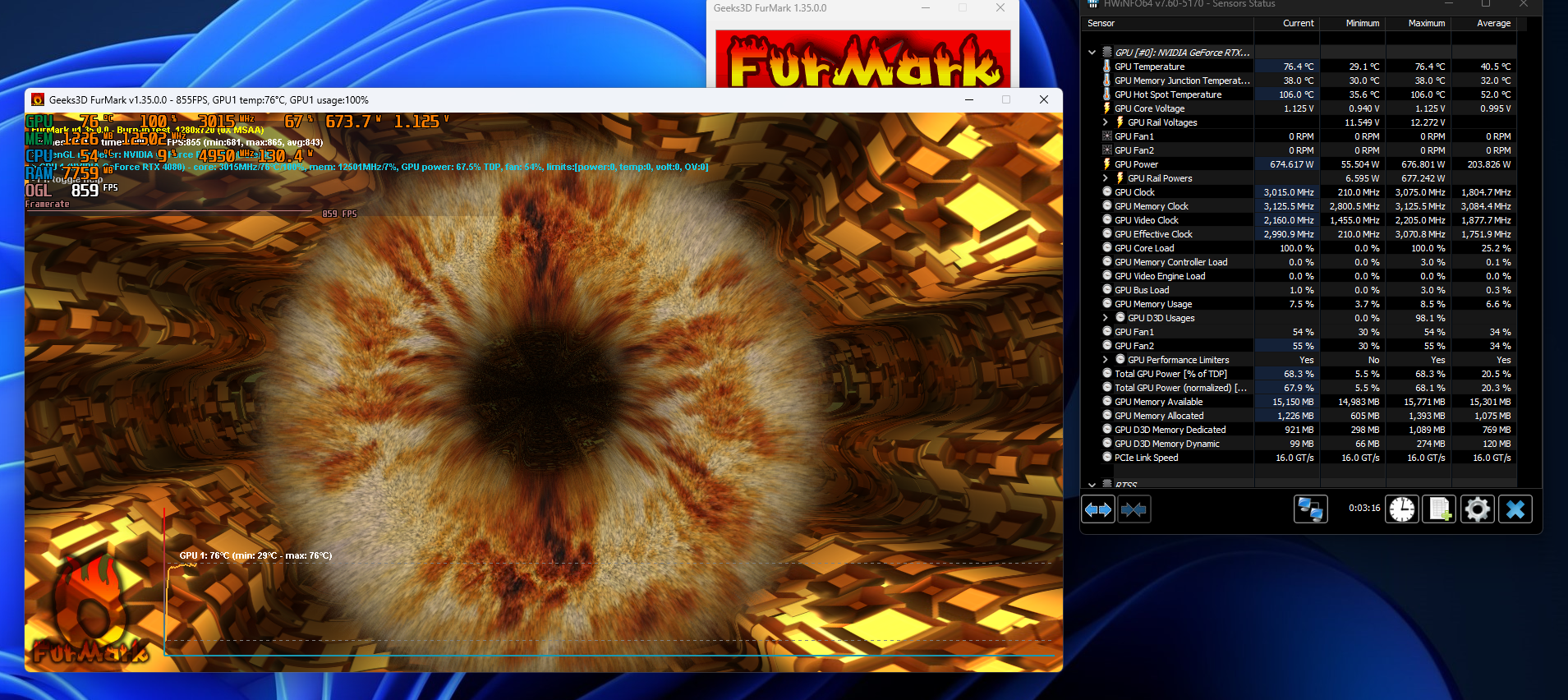Close sensors with the blue X icon
This screenshot has height=700, width=1568.
click(x=1515, y=509)
